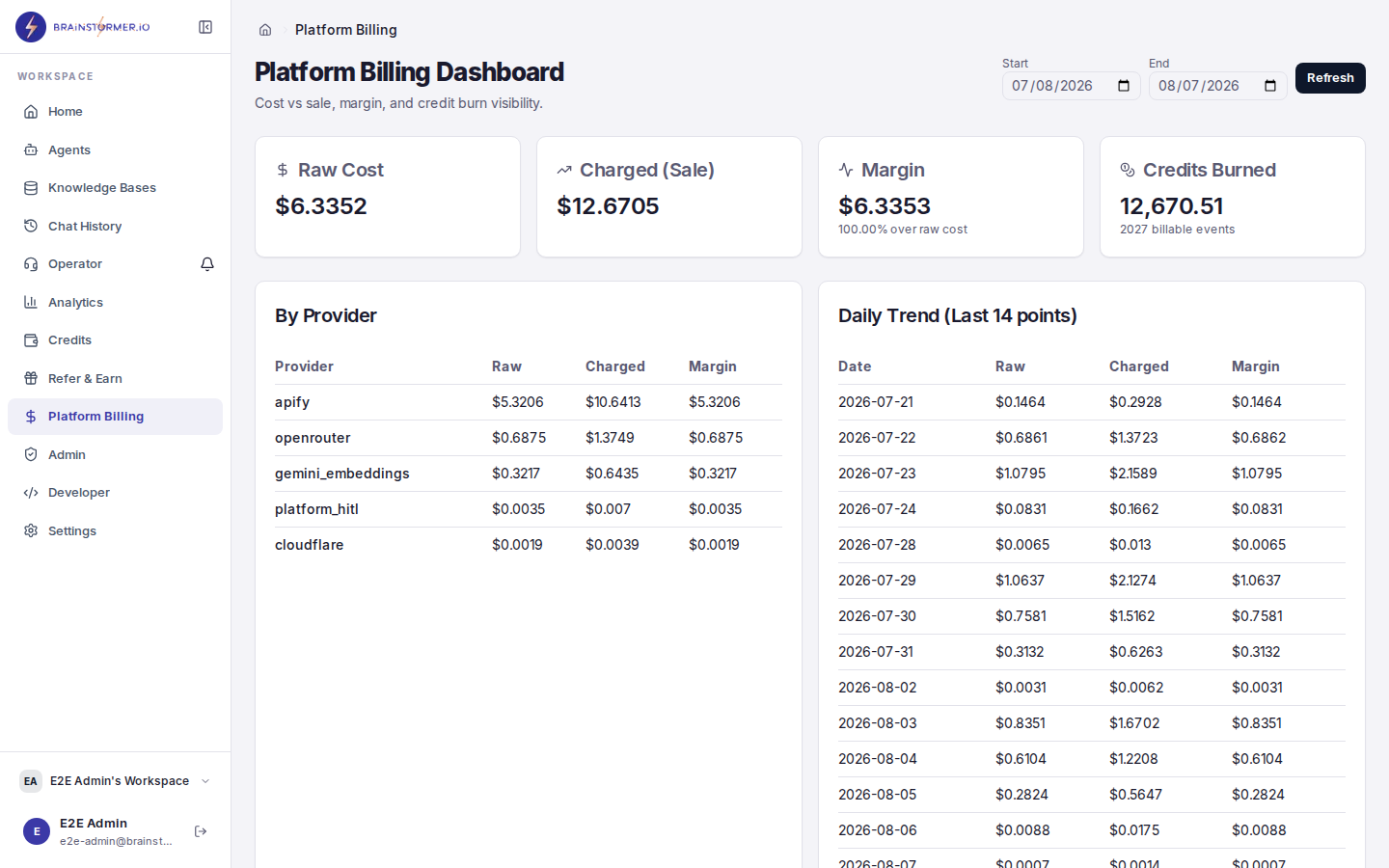Open the Settings sidebar link
The height and width of the screenshot is (868, 1389).
click(x=115, y=530)
